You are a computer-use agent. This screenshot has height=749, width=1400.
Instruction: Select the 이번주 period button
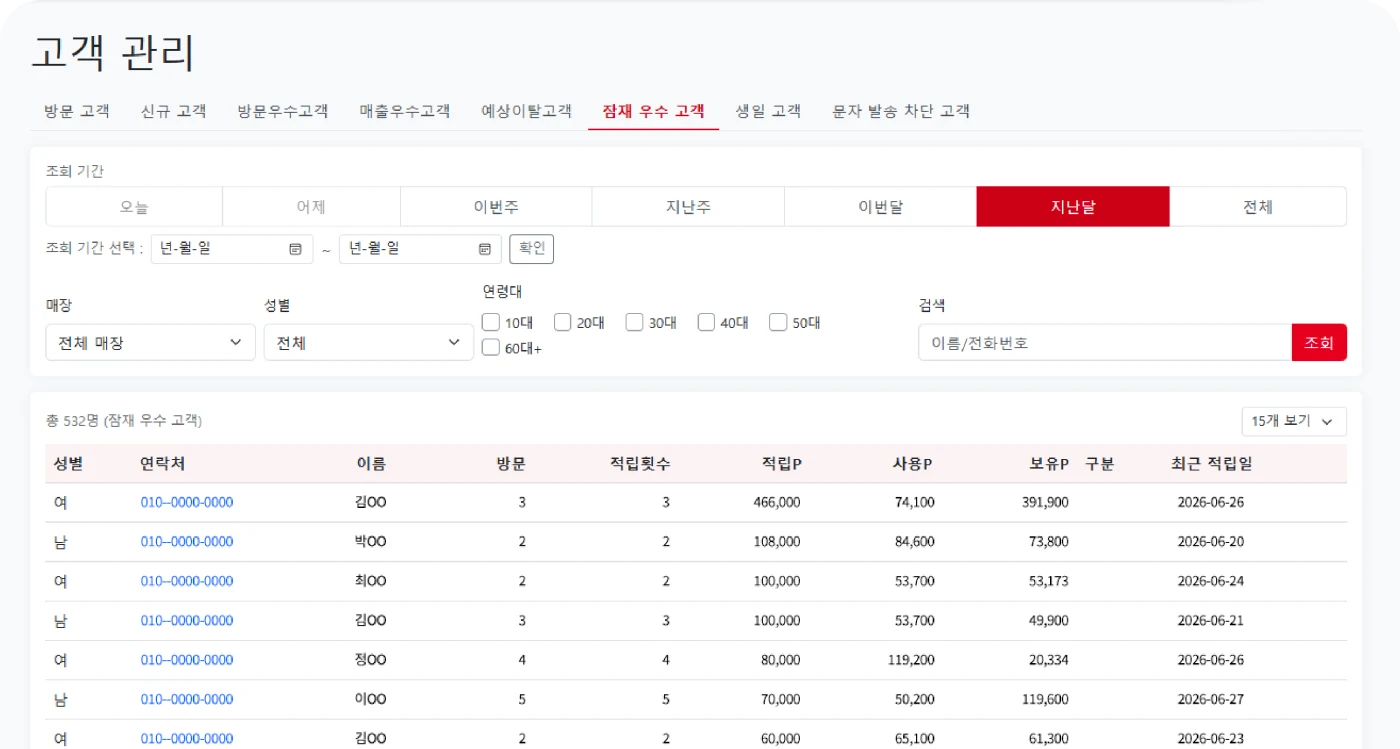tap(496, 207)
